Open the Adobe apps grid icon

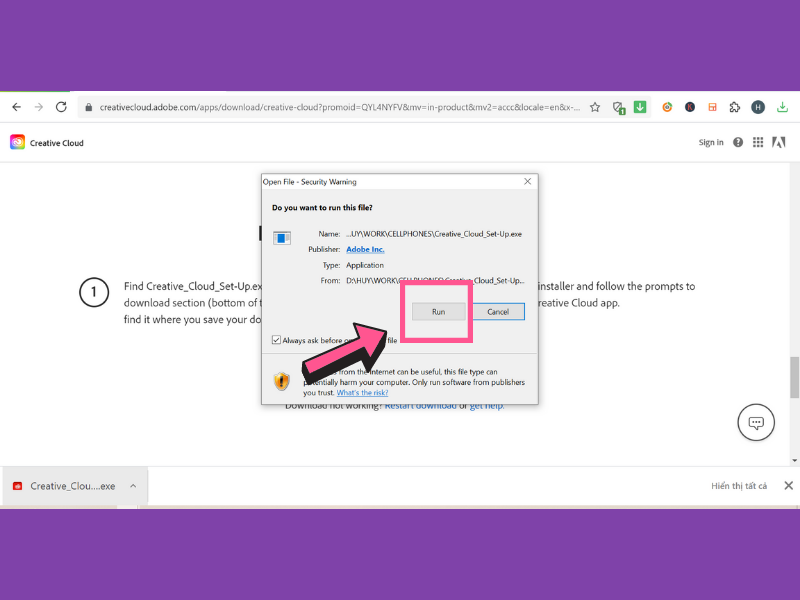pos(758,143)
